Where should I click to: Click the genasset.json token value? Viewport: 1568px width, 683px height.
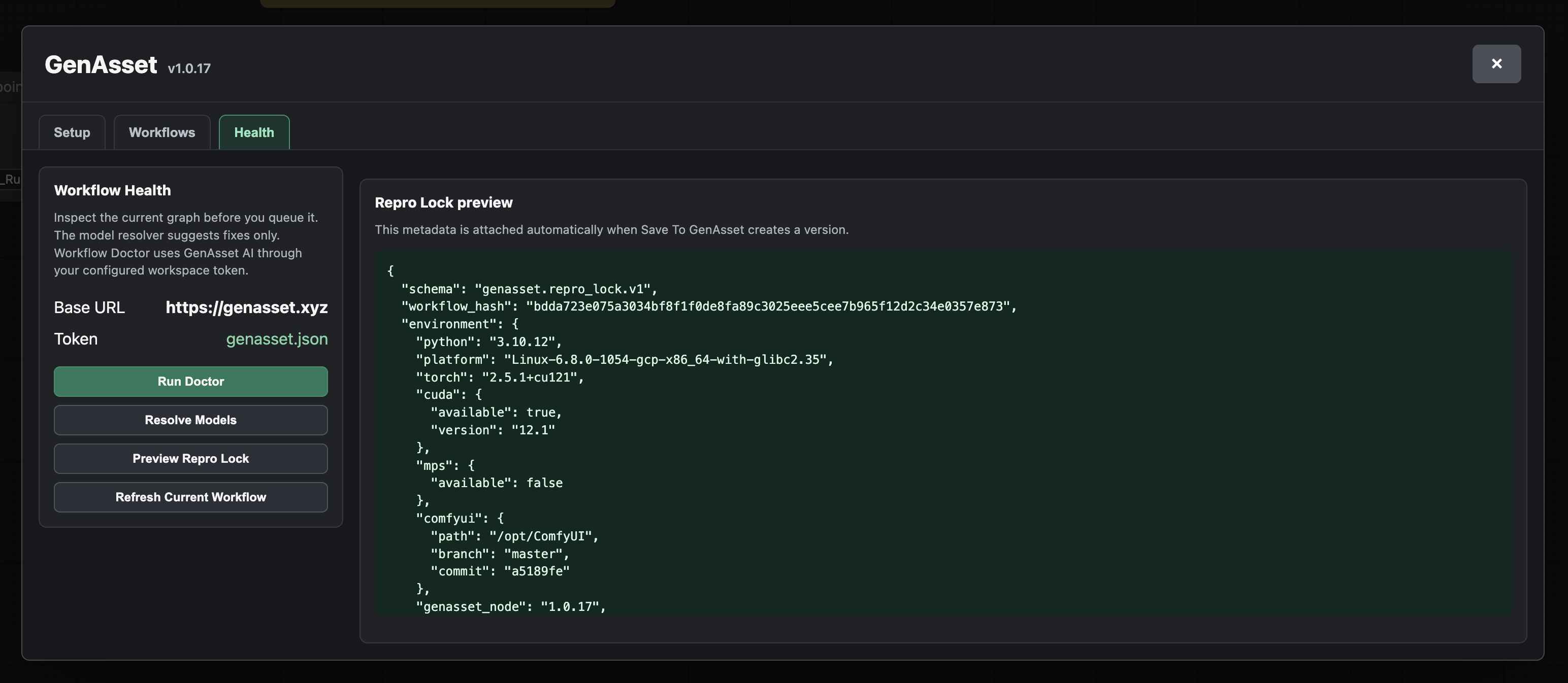point(277,339)
